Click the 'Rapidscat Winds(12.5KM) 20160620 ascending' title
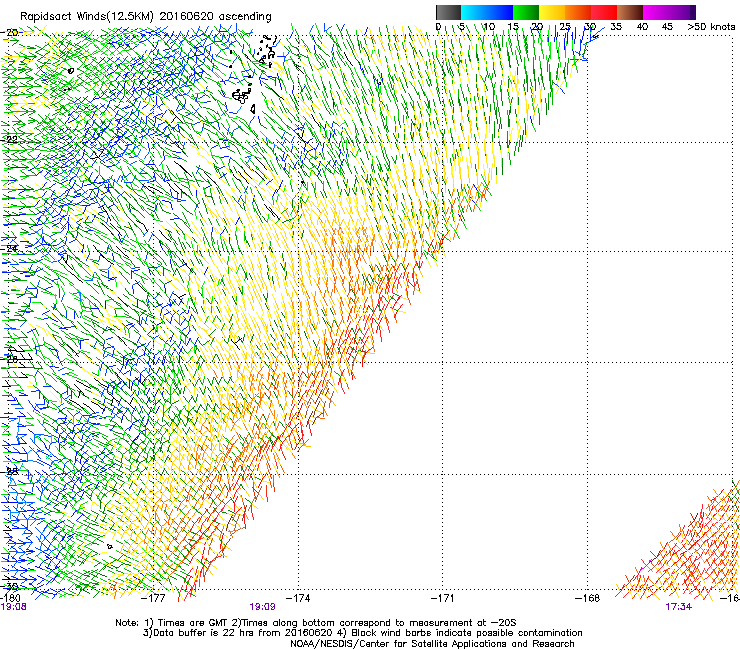Viewport: 740px width, 650px height. [x=146, y=17]
